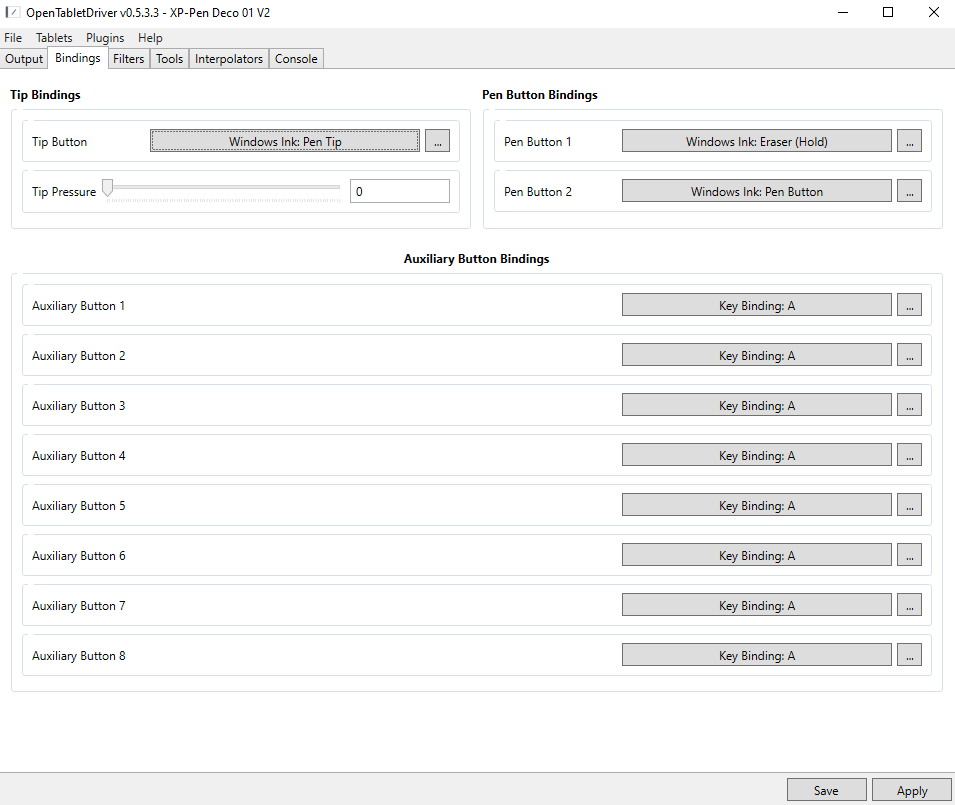
Task: Click the Windows Ink: Pen Tip binding button
Action: coord(285,141)
